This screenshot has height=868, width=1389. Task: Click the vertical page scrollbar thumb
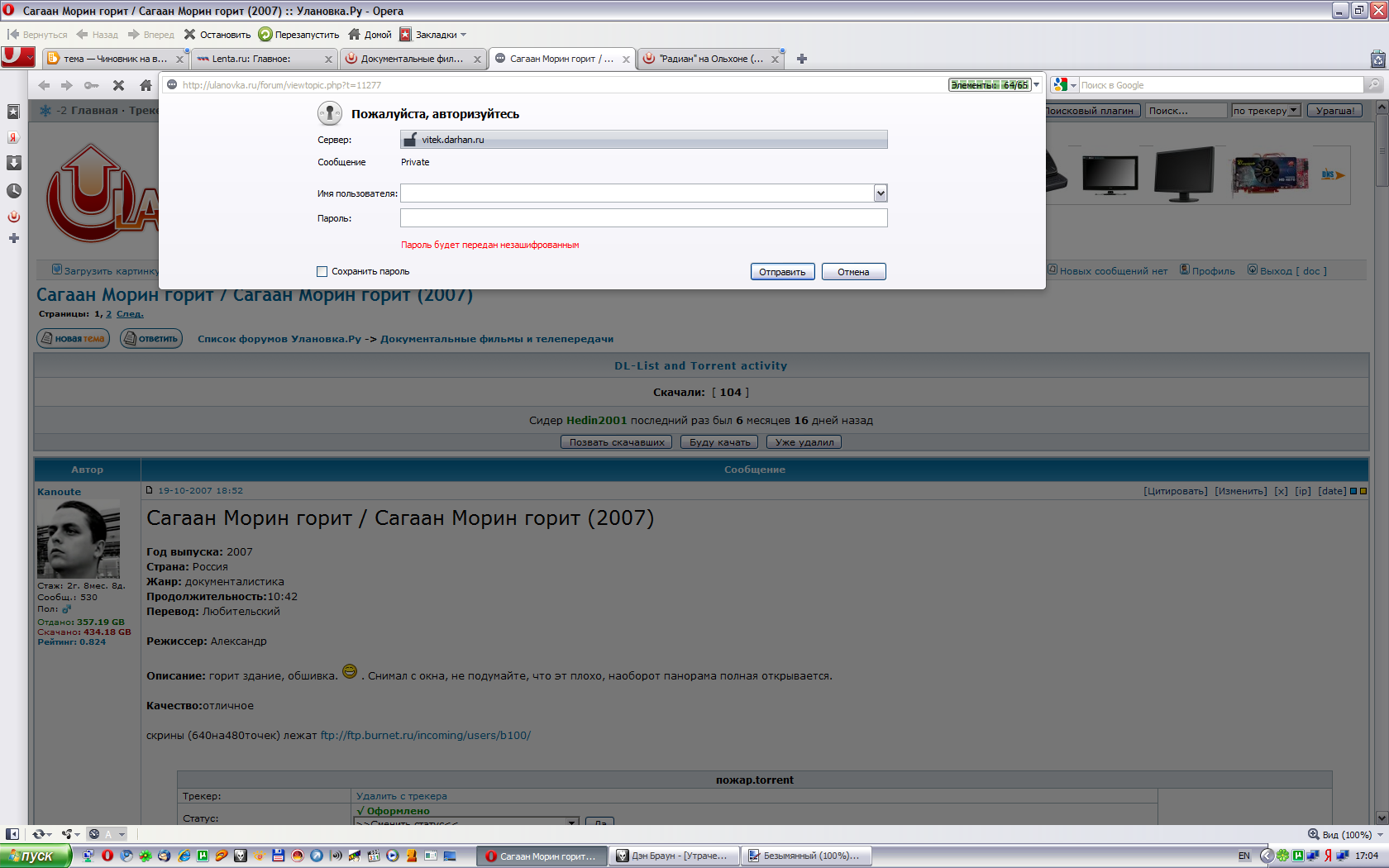(x=1381, y=152)
